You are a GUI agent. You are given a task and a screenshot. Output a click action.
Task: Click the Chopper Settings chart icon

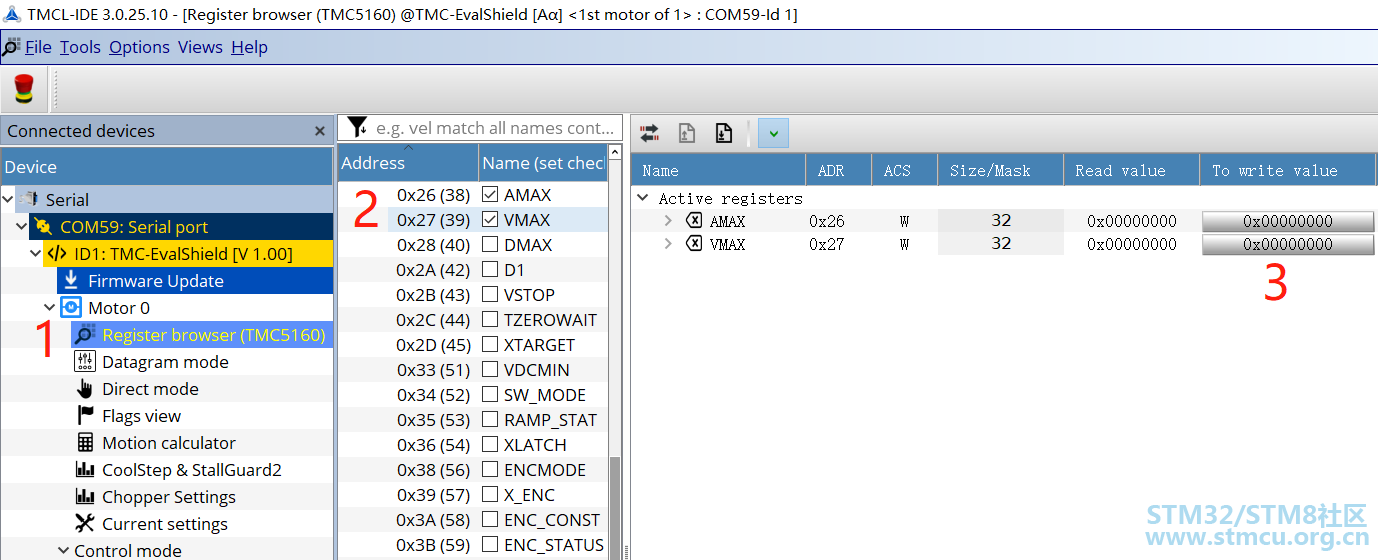85,497
